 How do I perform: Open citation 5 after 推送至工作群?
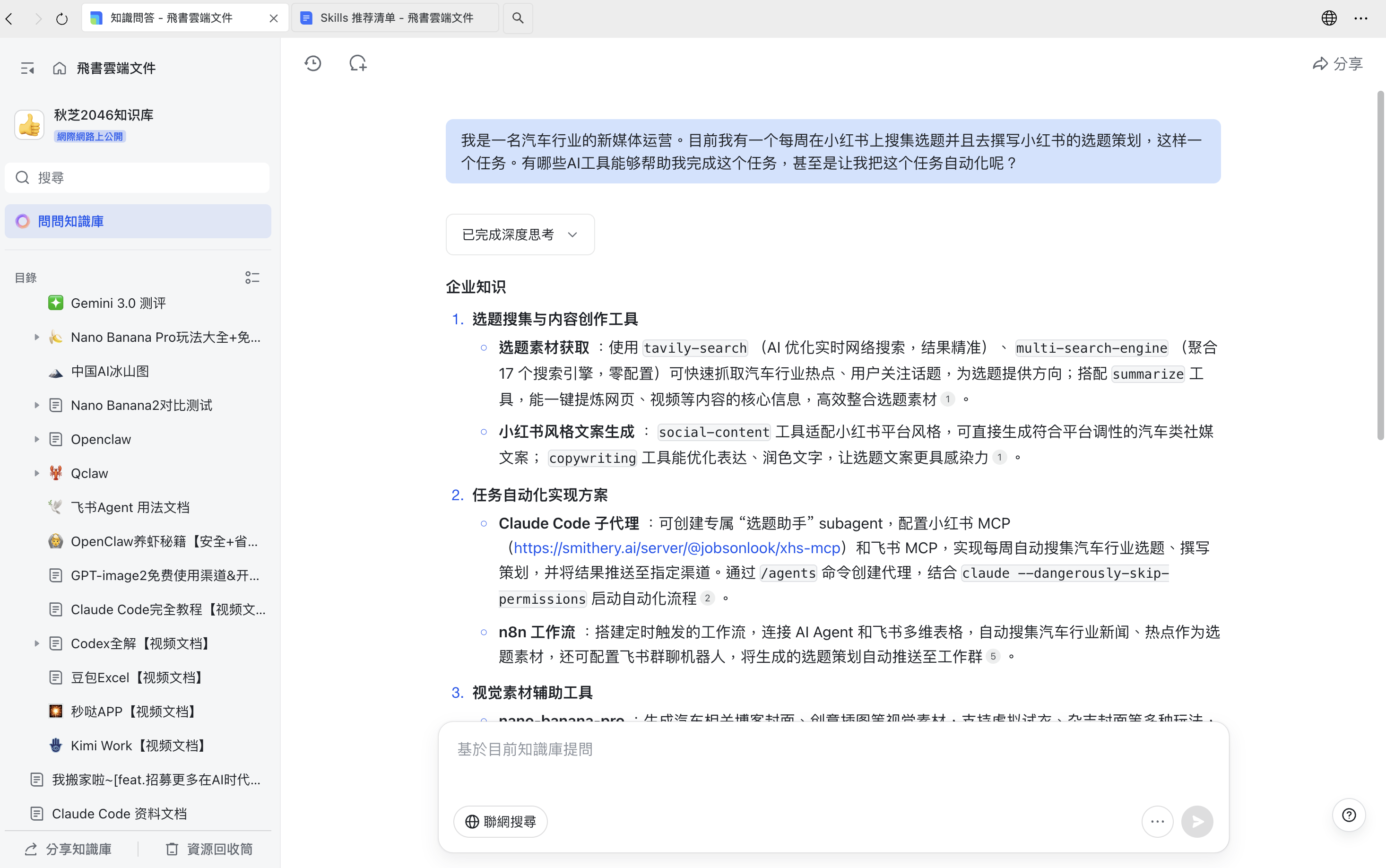point(993,656)
